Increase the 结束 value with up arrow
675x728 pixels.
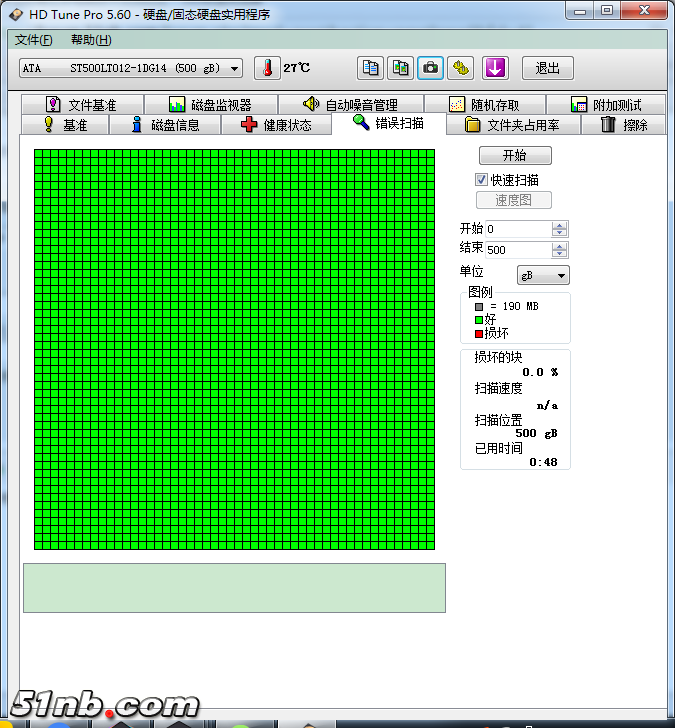559,246
